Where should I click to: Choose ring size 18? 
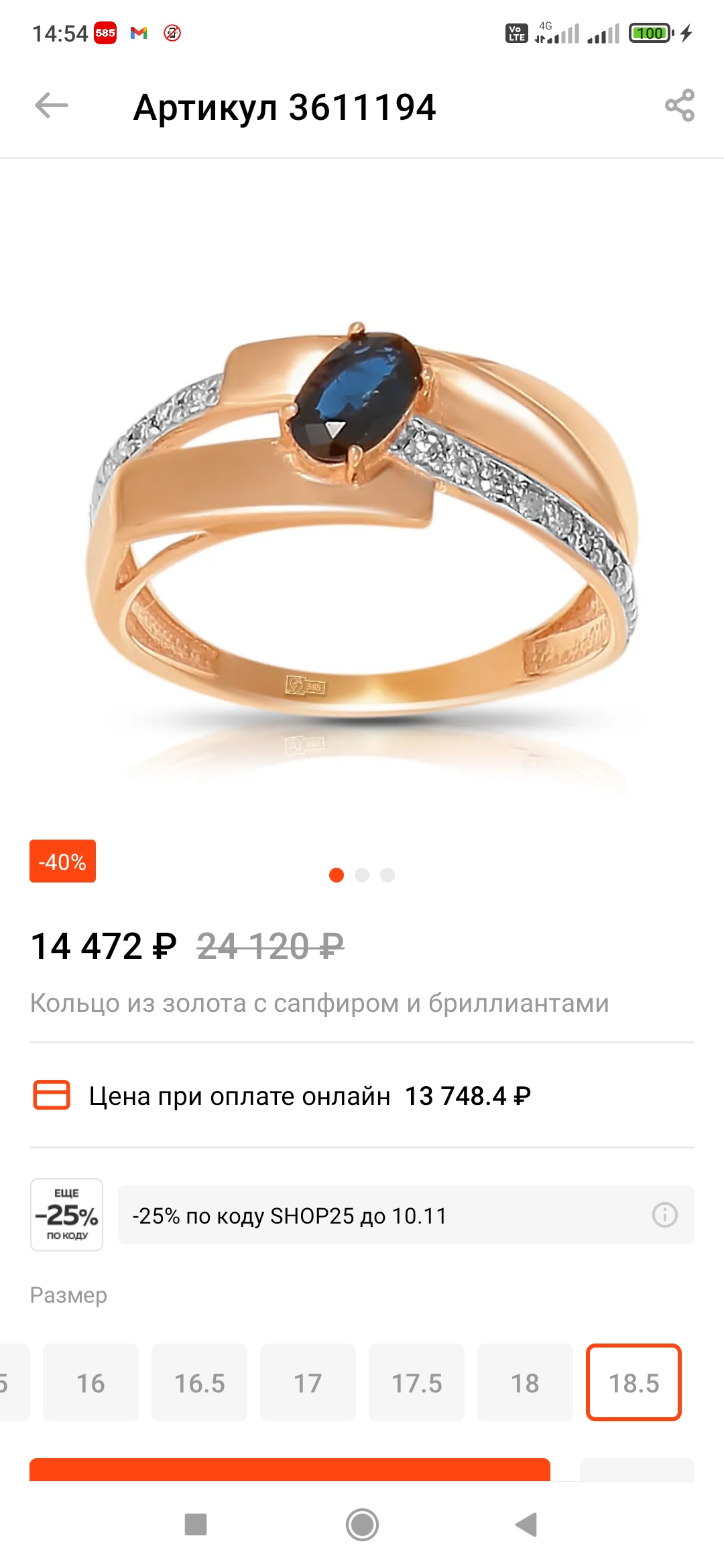point(525,1382)
